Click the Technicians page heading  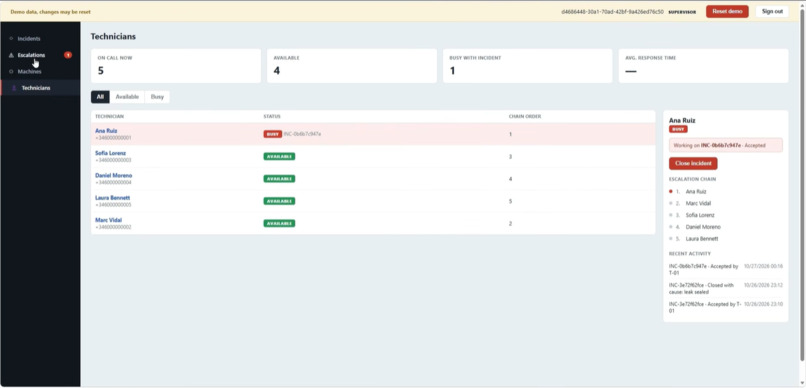click(113, 36)
